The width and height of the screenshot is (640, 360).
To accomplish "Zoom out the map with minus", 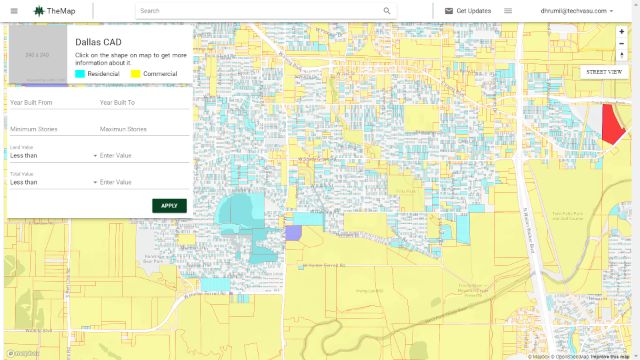I will click(x=621, y=43).
